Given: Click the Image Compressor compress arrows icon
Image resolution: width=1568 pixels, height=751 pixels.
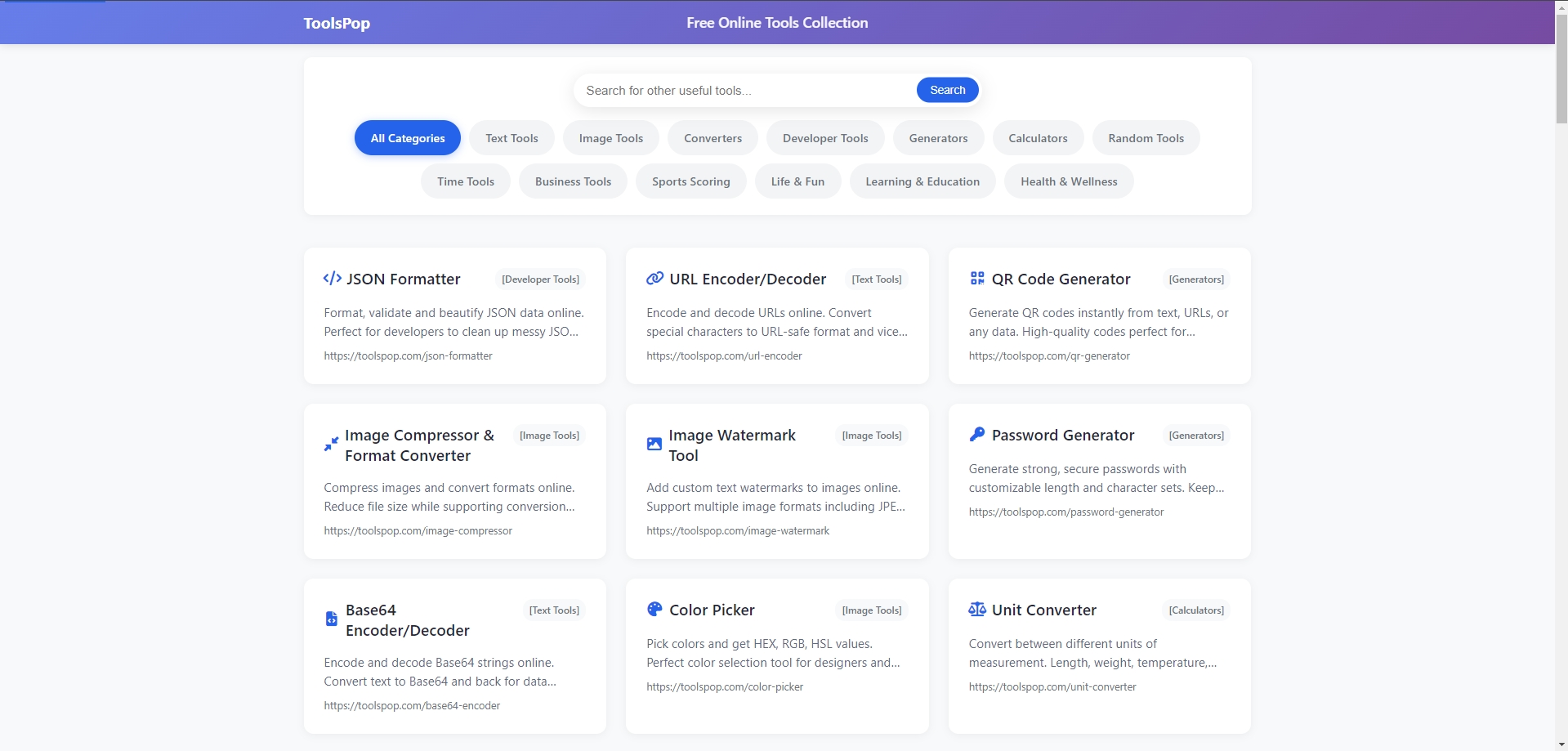Looking at the screenshot, I should (x=331, y=445).
